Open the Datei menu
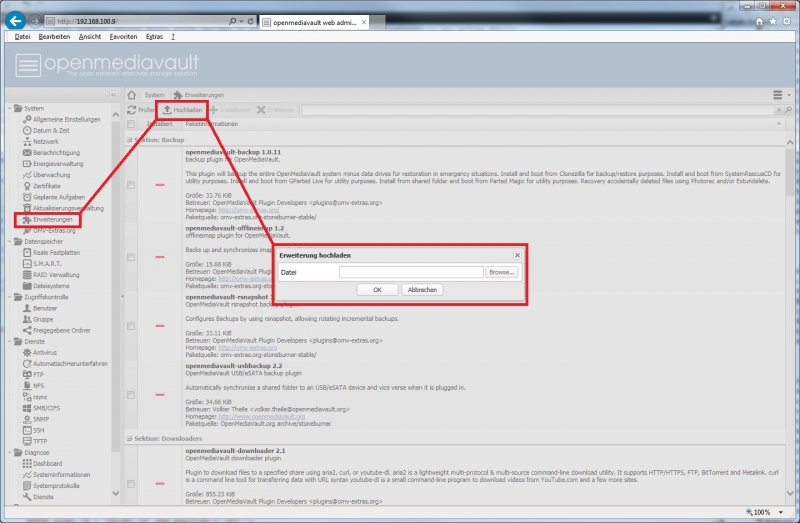 pos(22,37)
